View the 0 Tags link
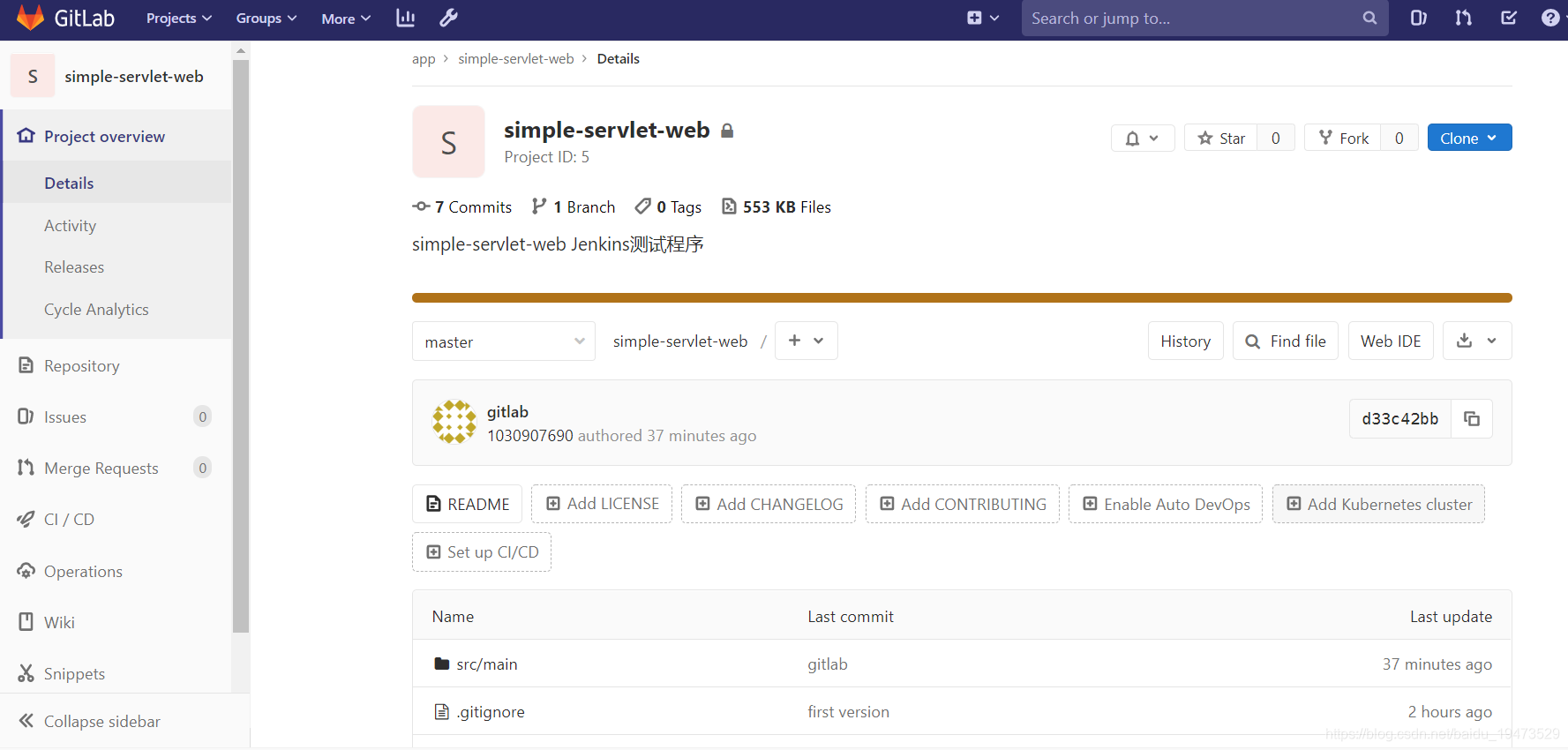 [668, 206]
